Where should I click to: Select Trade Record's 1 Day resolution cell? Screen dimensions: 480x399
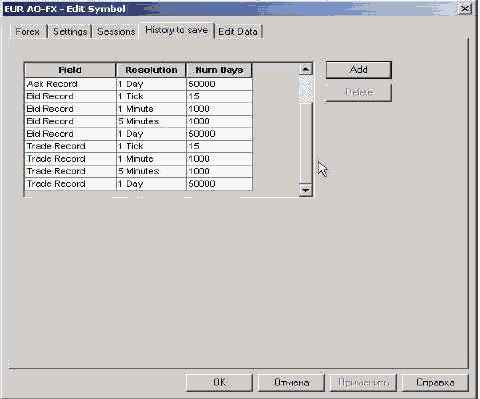pyautogui.click(x=151, y=184)
